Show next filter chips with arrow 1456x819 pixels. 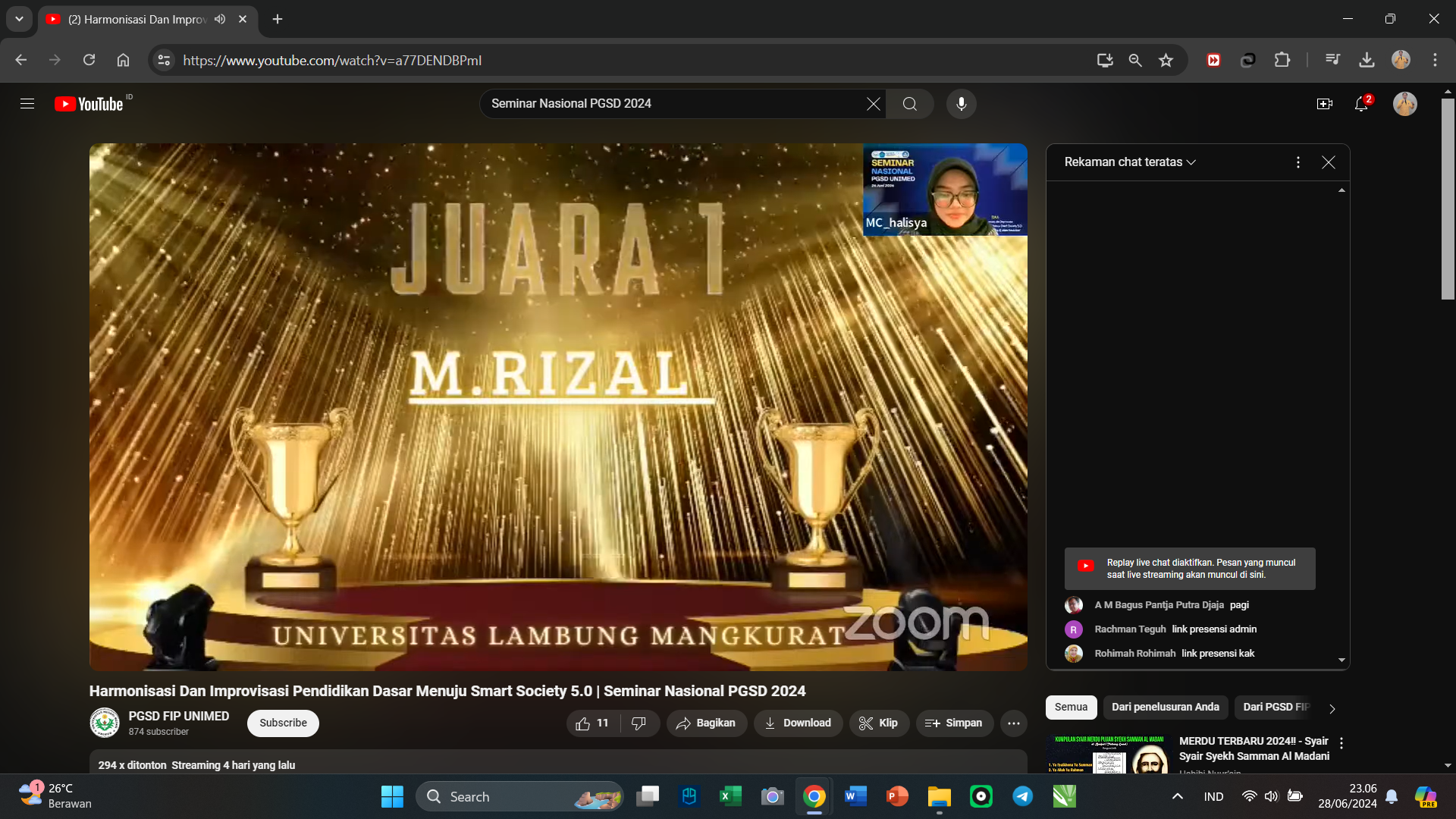tap(1332, 708)
